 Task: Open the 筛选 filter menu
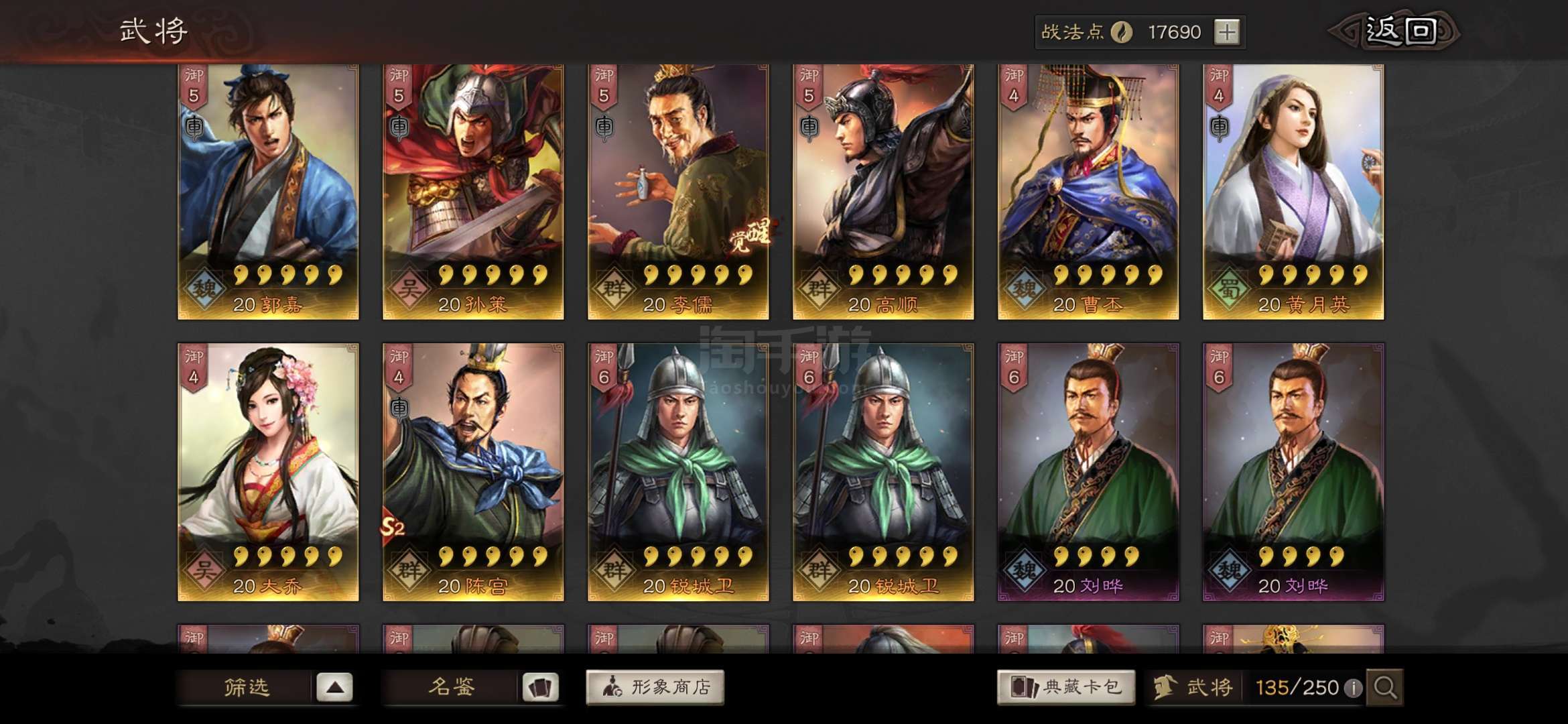[246, 688]
